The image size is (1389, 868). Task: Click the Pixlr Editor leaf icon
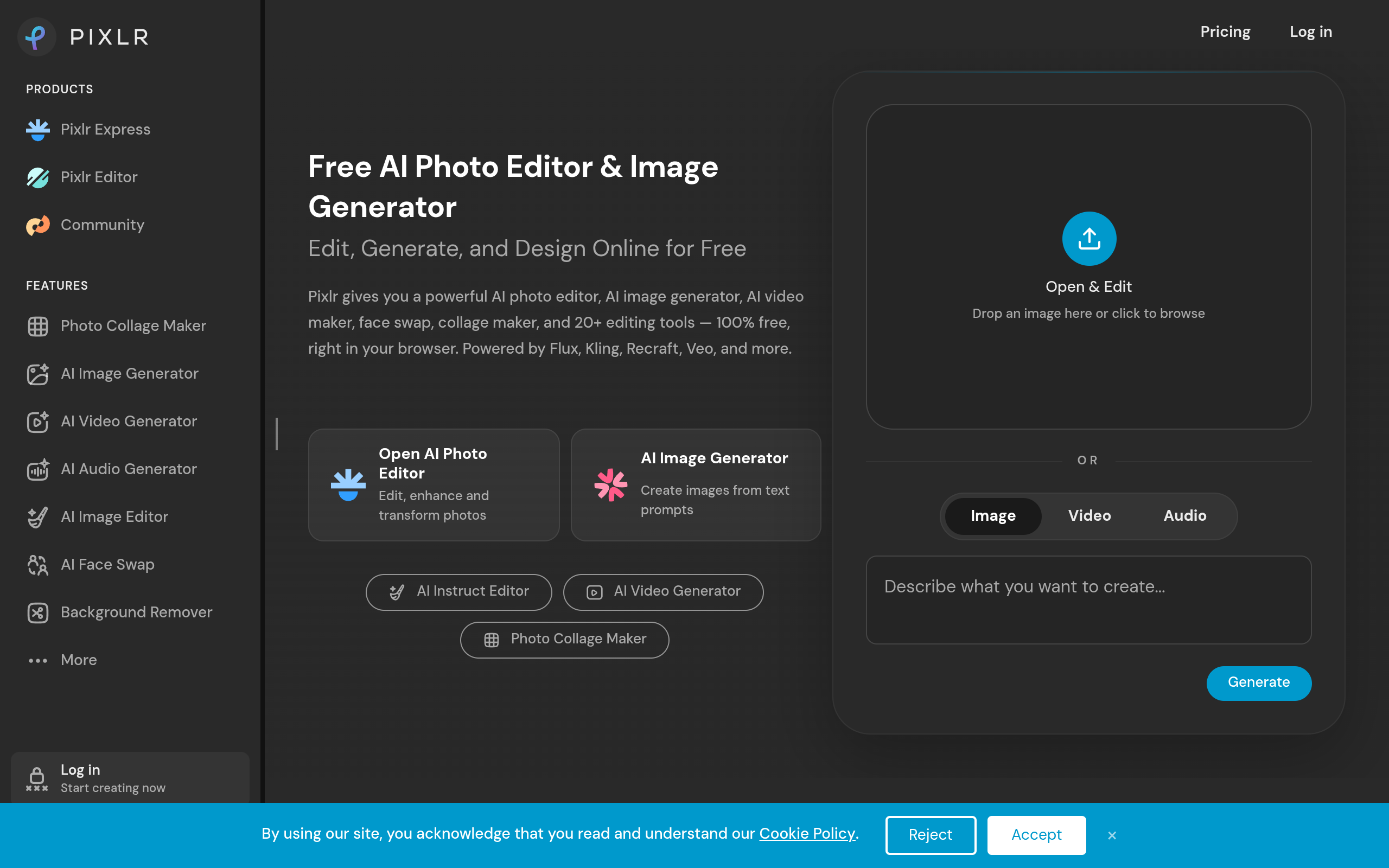coord(38,177)
